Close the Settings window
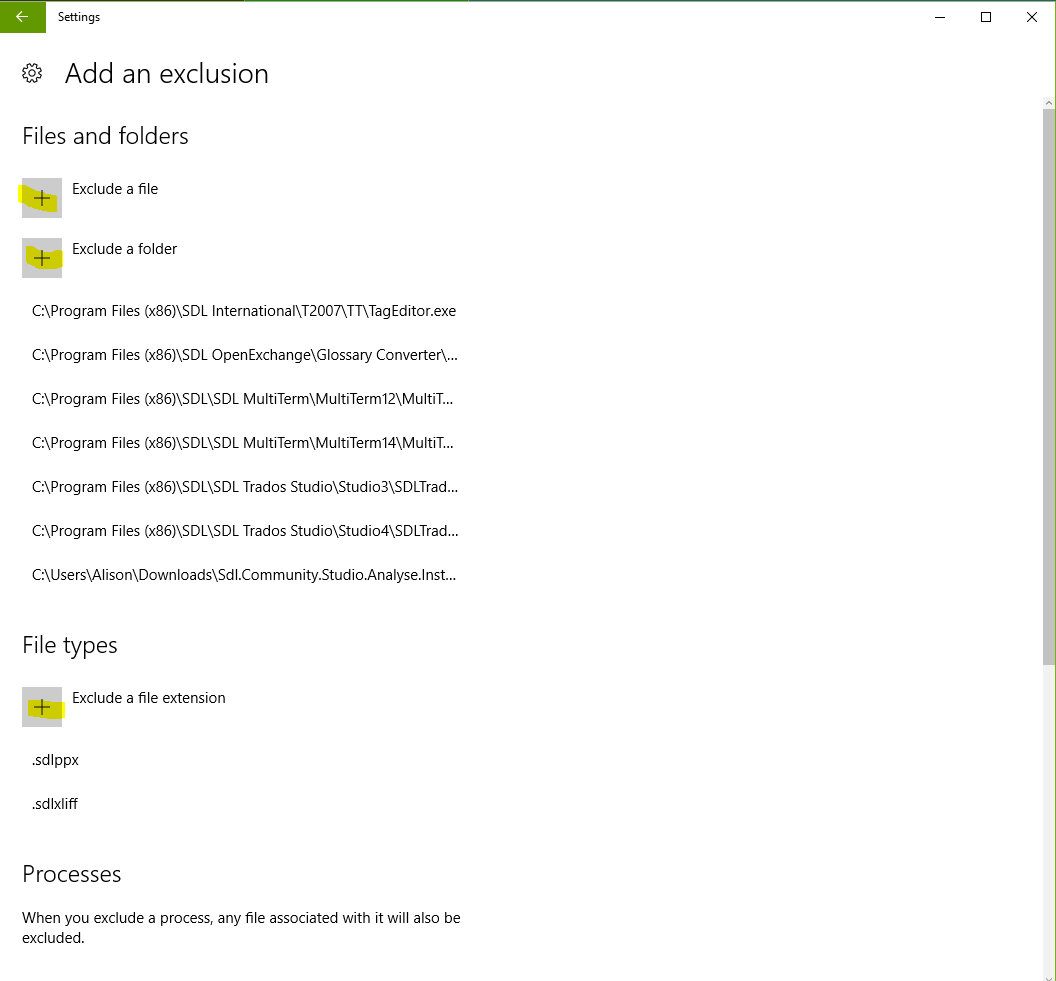 [x=1032, y=17]
